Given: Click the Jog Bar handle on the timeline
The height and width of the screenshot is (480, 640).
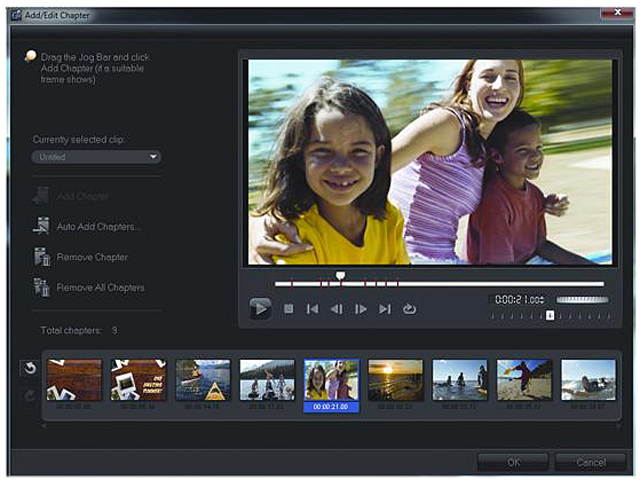Looking at the screenshot, I should (340, 275).
